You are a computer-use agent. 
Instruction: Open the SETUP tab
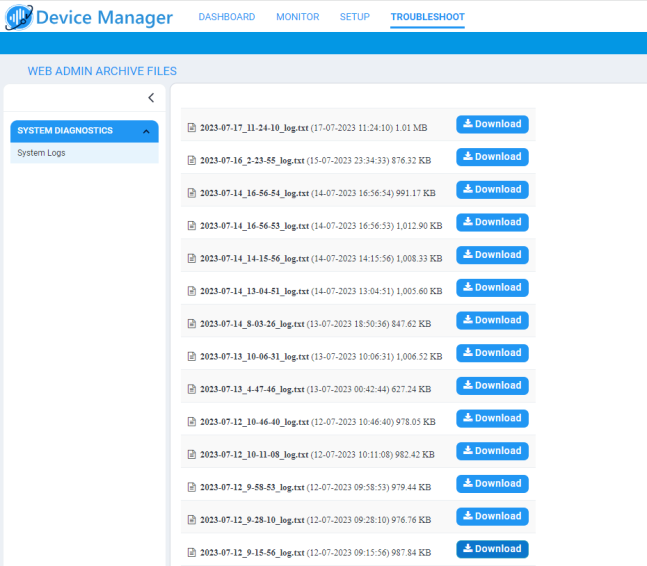354,17
